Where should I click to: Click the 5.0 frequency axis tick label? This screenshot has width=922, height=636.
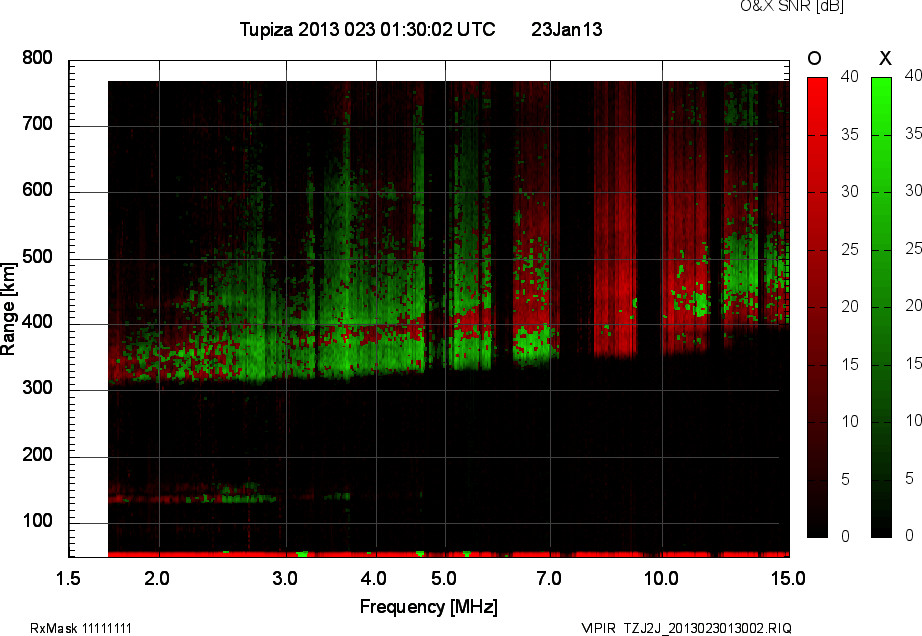tap(445, 578)
